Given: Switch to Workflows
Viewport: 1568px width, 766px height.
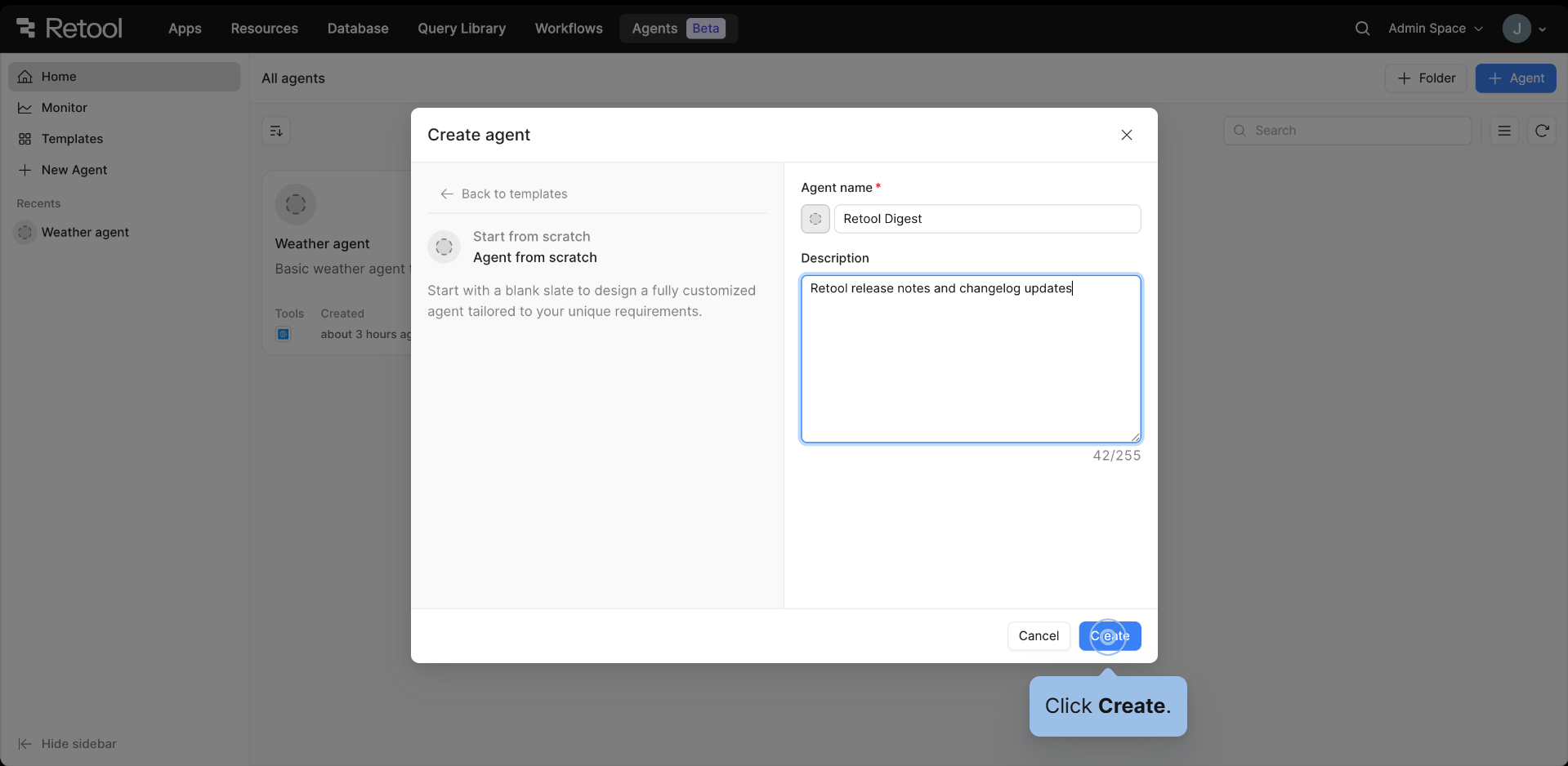Looking at the screenshot, I should click(x=569, y=29).
